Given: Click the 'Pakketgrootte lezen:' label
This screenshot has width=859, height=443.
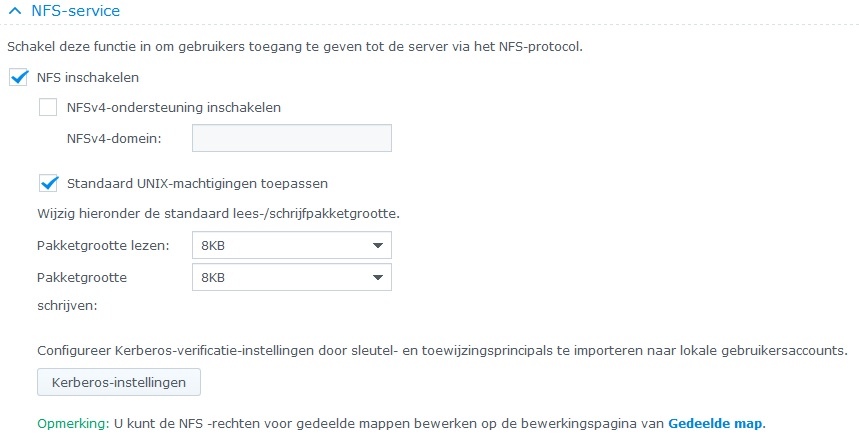Looking at the screenshot, I should [103, 245].
